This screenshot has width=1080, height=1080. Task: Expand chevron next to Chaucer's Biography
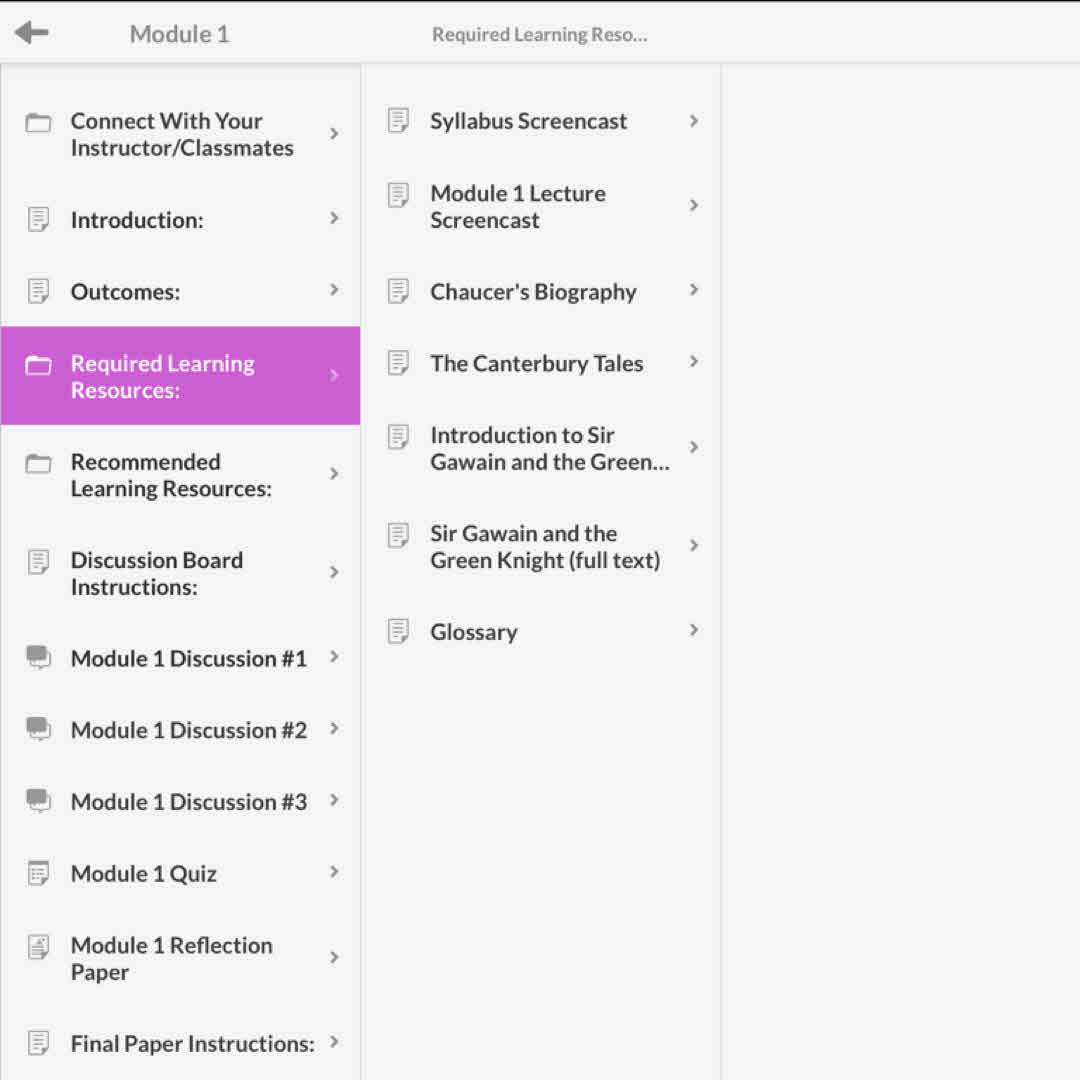(x=694, y=290)
